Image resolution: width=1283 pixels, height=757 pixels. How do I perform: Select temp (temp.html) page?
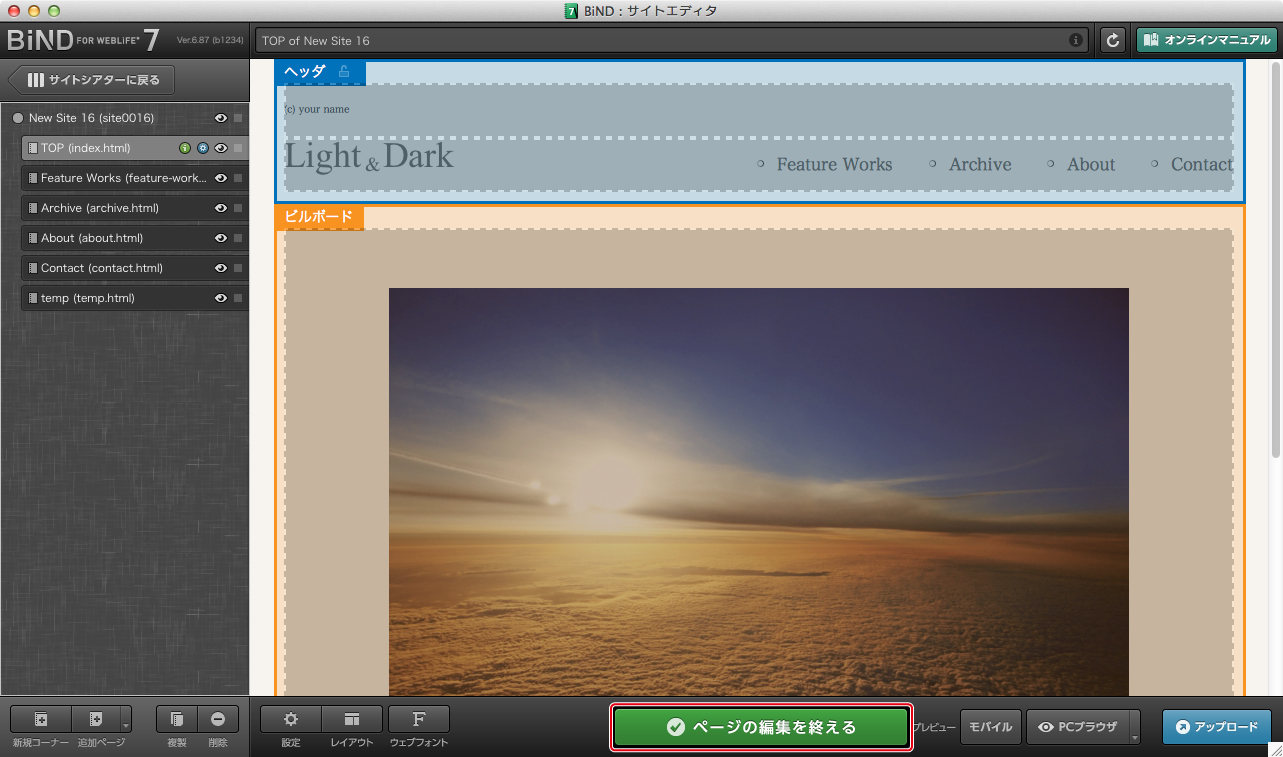point(135,298)
